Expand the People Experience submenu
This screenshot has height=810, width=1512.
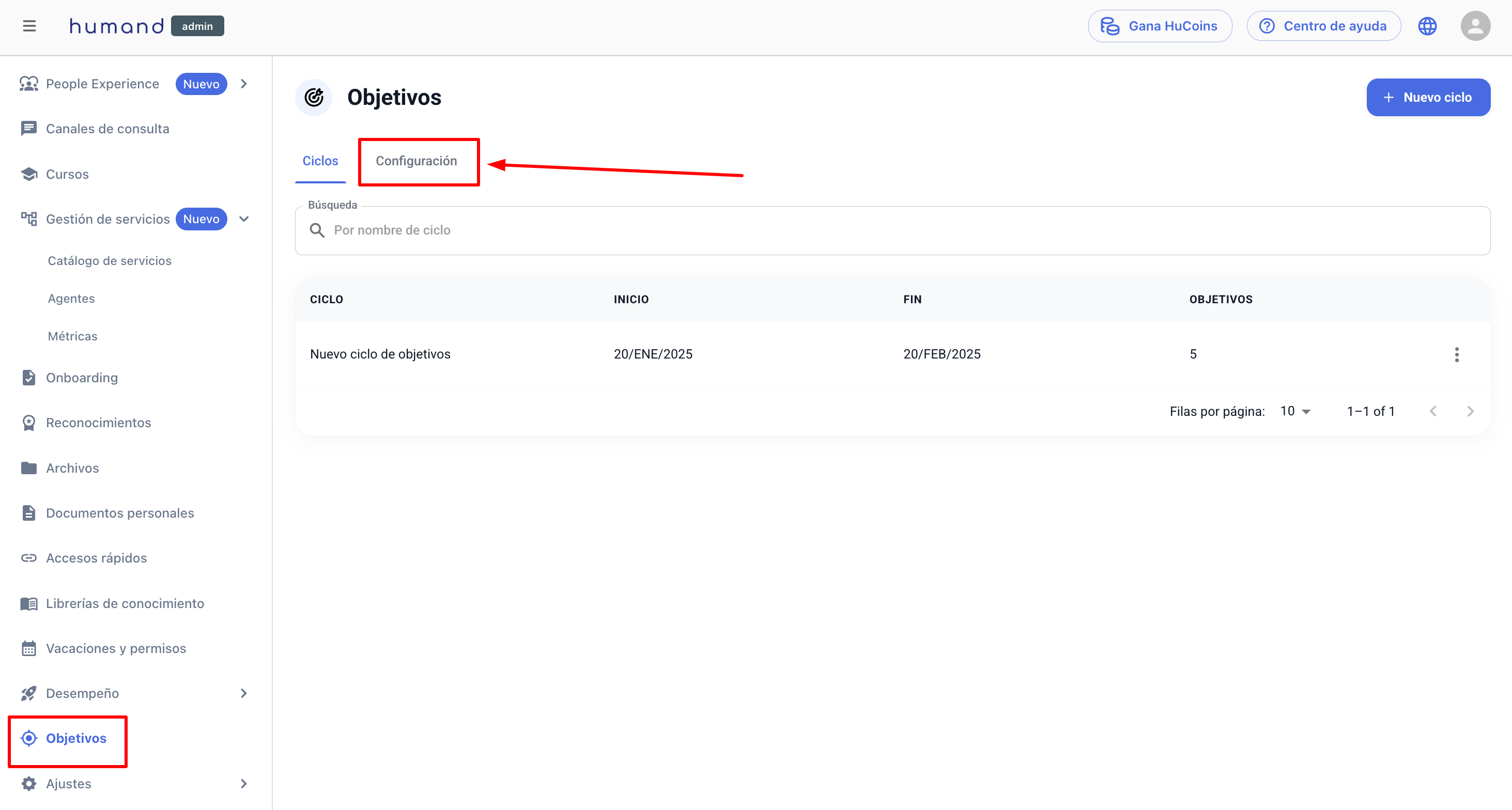pos(243,84)
